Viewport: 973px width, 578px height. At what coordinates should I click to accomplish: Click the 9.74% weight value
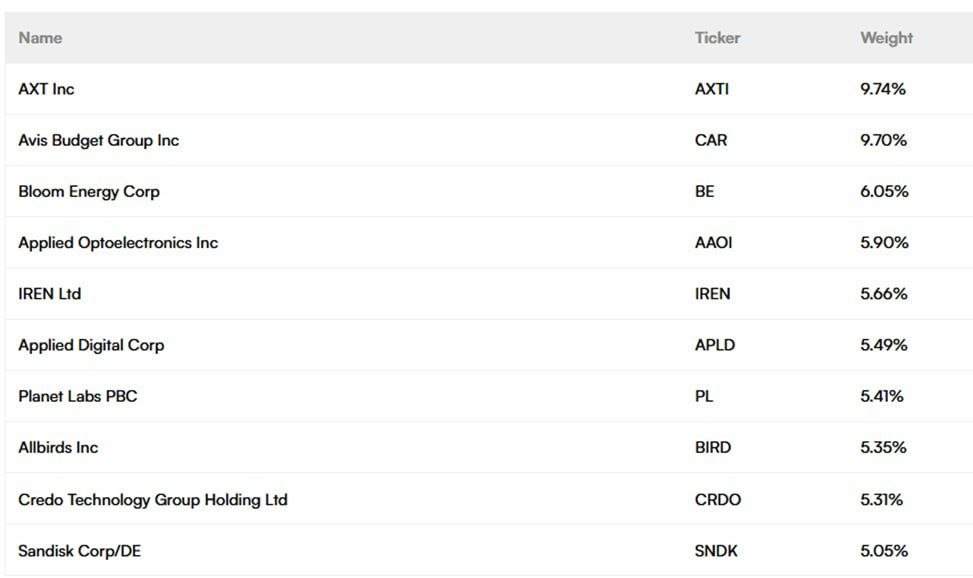point(882,89)
